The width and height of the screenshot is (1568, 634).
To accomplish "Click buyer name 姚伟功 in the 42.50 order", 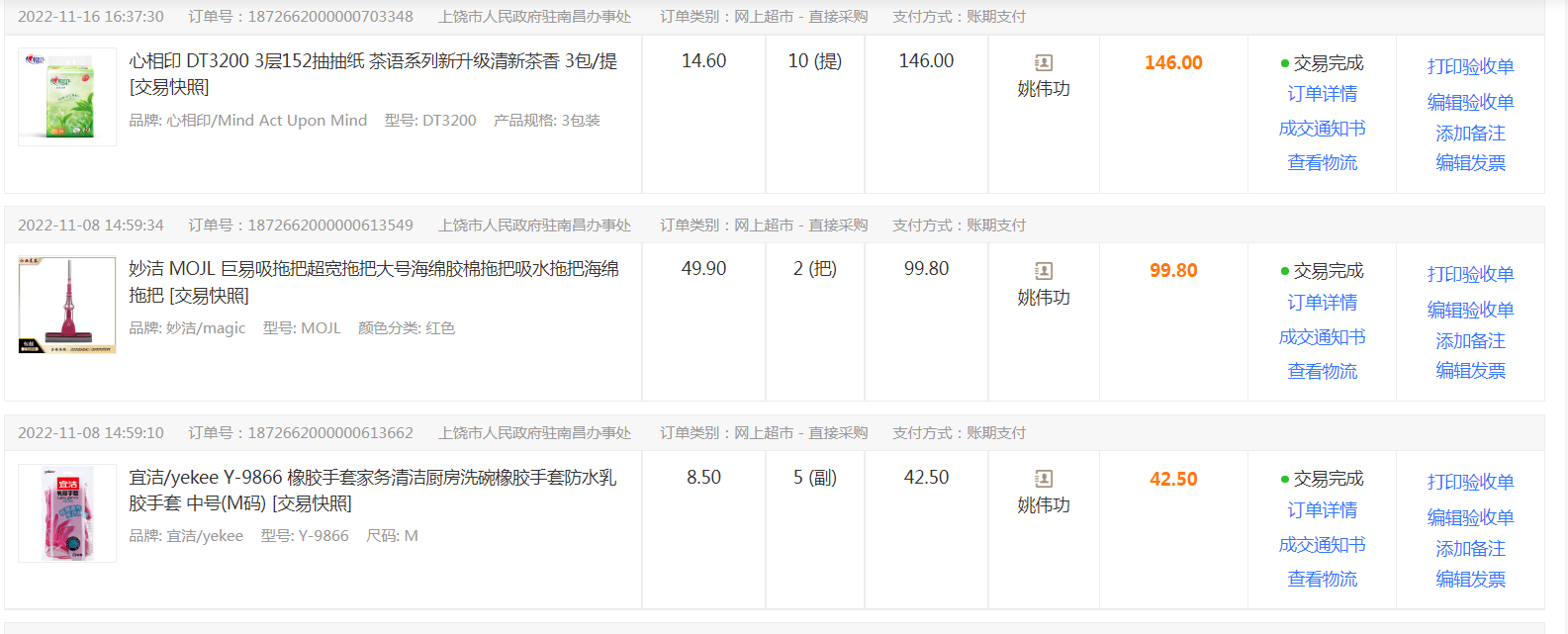I will click(1044, 505).
